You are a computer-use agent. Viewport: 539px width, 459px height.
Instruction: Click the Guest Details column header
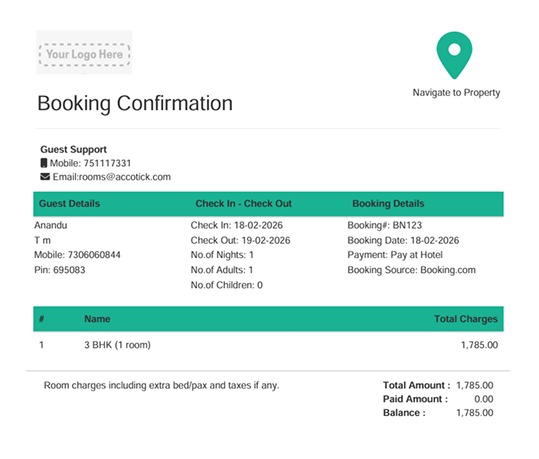69,204
